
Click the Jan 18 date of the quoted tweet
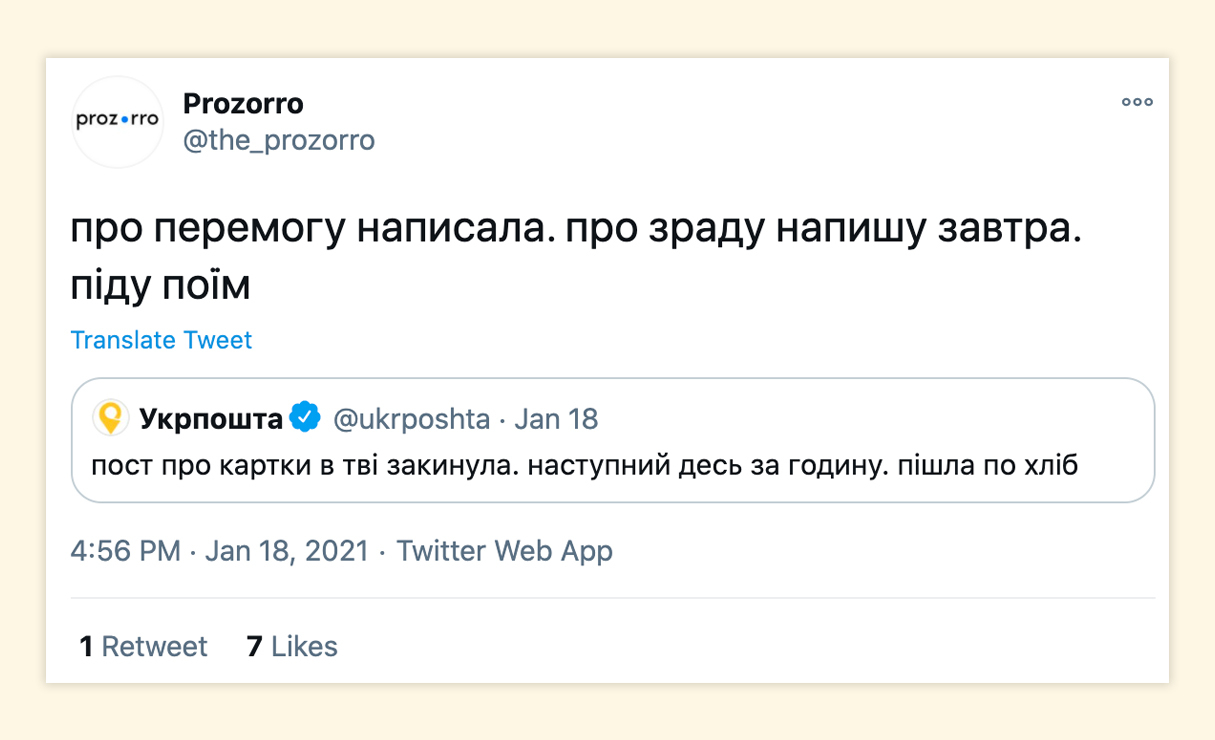pyautogui.click(x=556, y=418)
